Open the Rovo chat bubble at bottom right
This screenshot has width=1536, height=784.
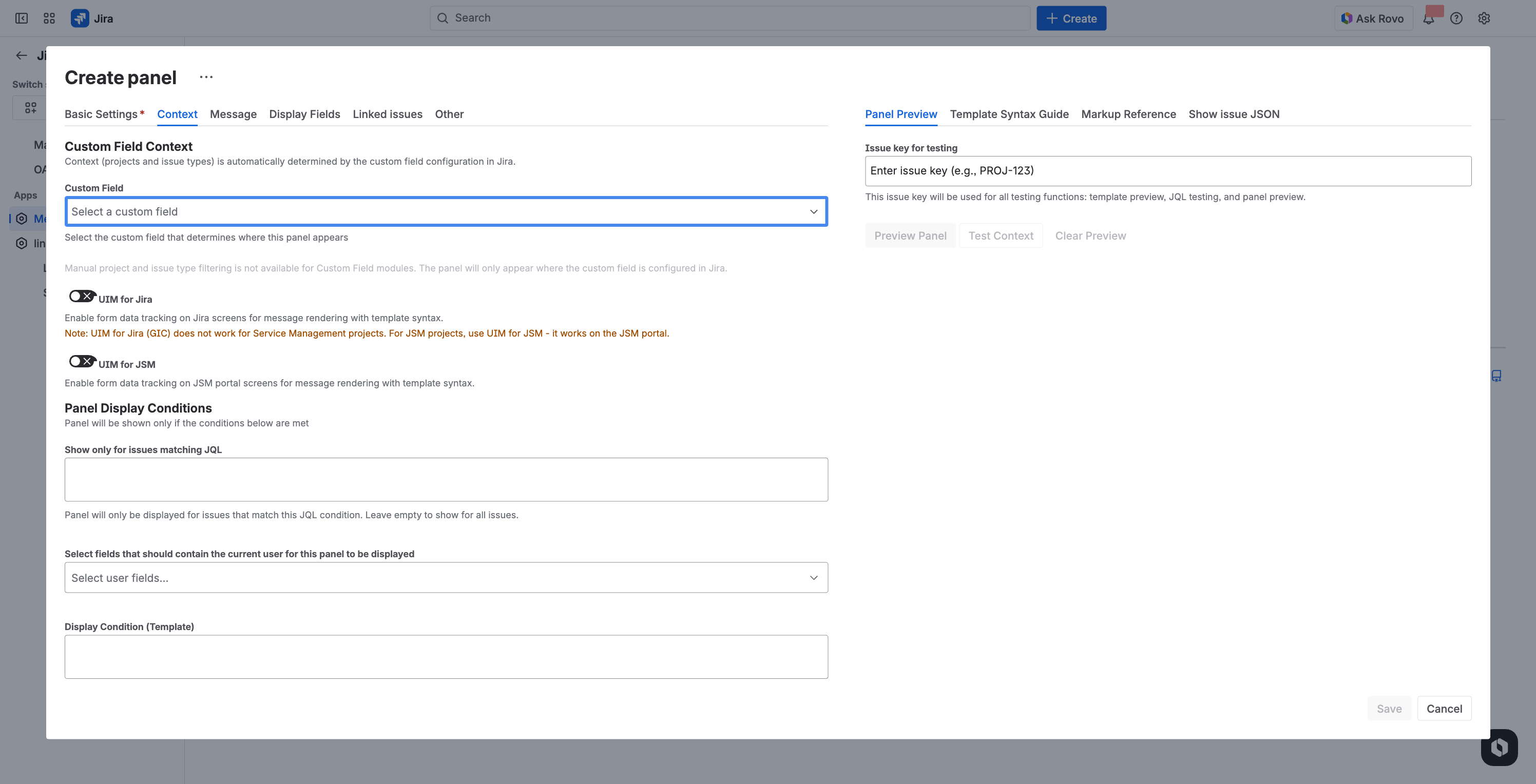tap(1500, 747)
